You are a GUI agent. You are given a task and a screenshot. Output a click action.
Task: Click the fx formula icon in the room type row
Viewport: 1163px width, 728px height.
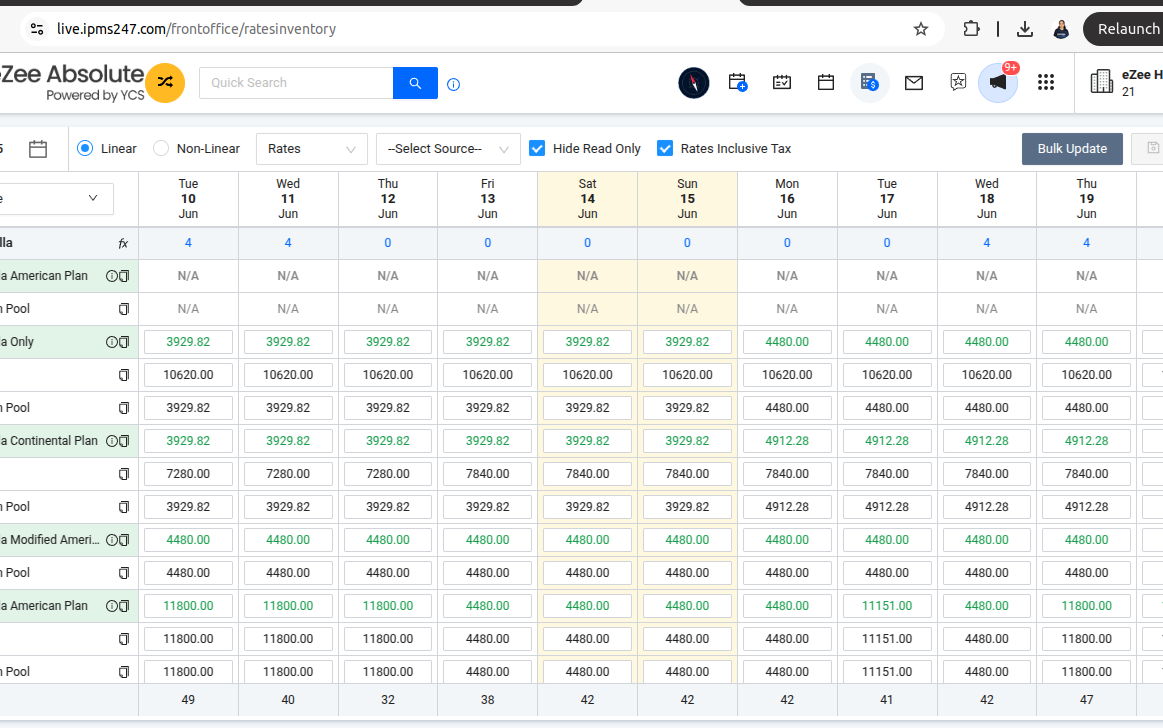[x=123, y=243]
